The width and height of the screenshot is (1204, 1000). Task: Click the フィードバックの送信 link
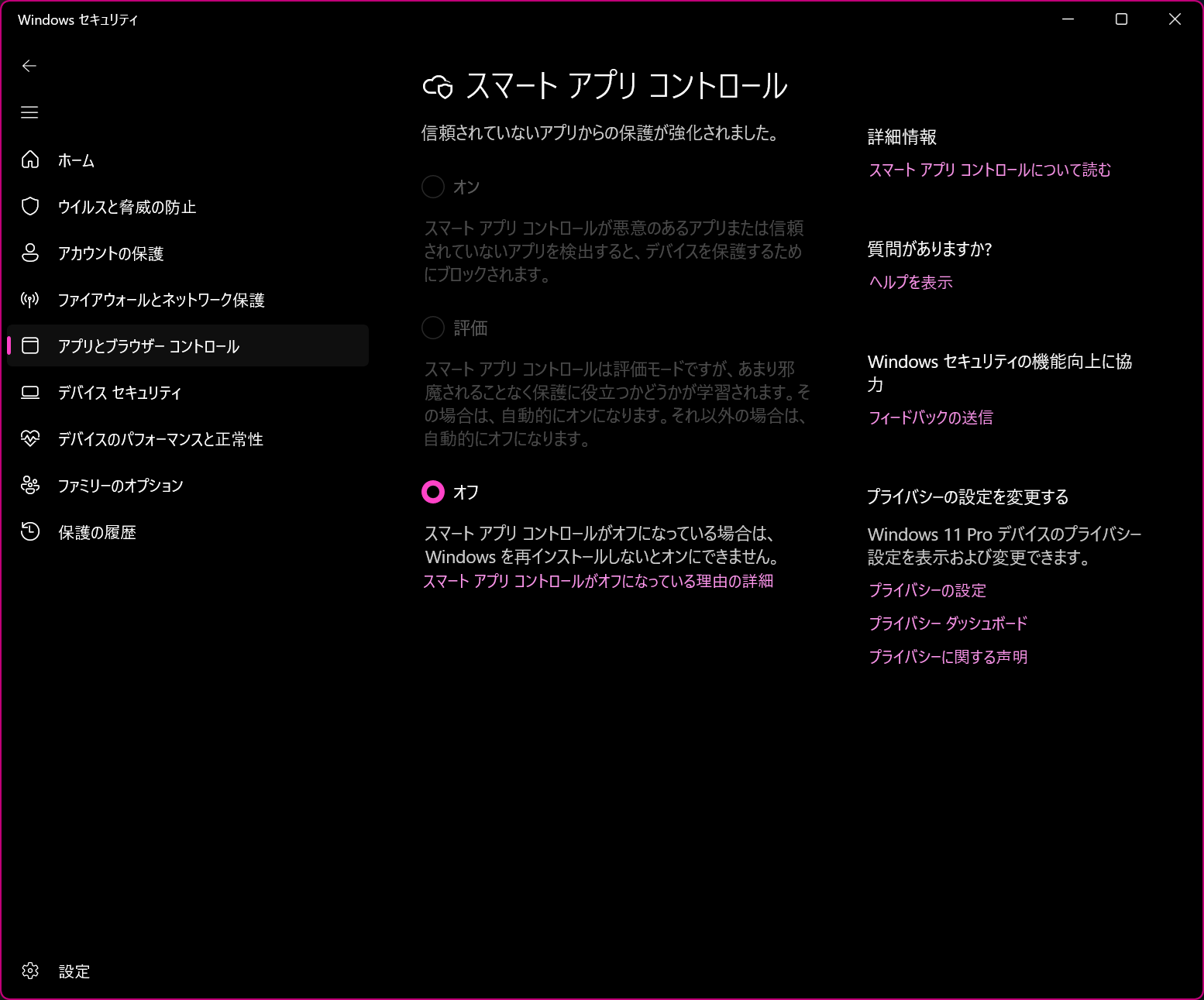coord(931,418)
